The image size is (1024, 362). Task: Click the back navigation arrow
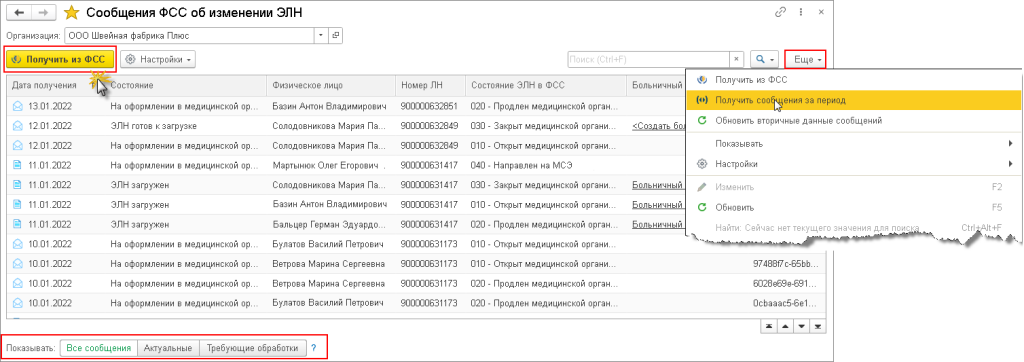[x=19, y=12]
